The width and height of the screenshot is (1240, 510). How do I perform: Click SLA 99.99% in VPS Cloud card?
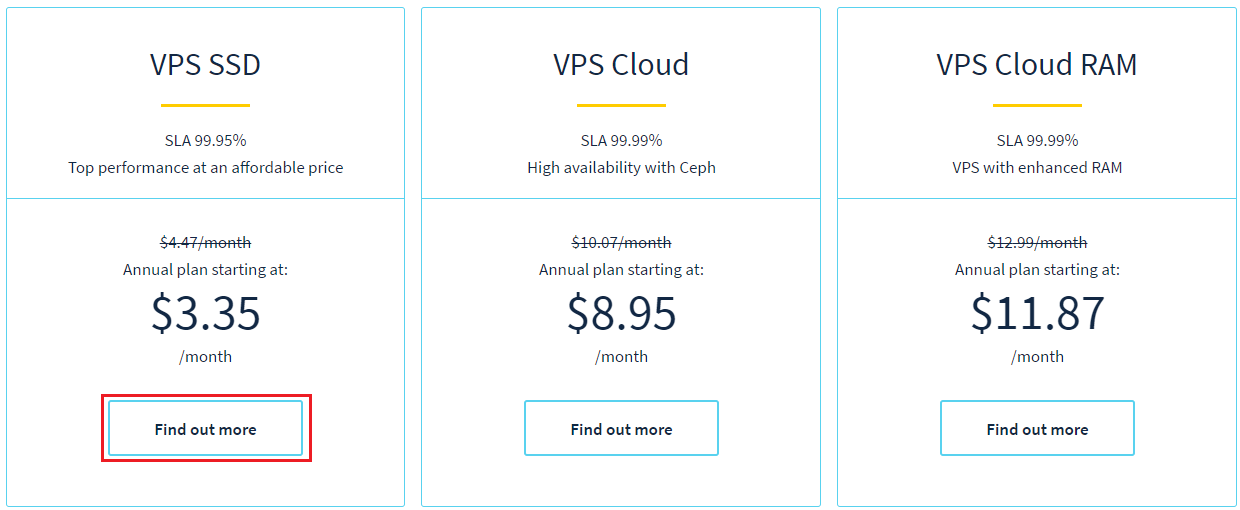tap(621, 140)
